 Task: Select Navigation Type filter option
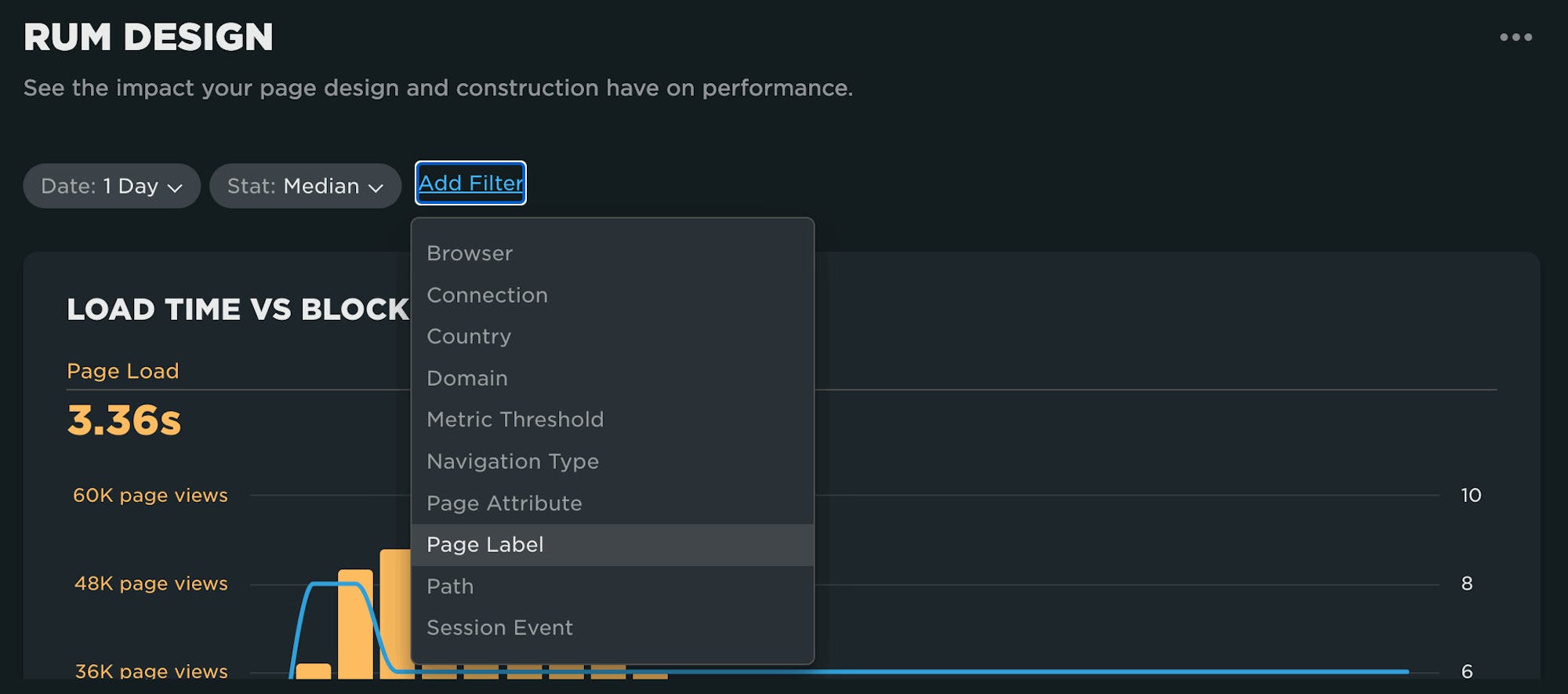pyautogui.click(x=513, y=461)
